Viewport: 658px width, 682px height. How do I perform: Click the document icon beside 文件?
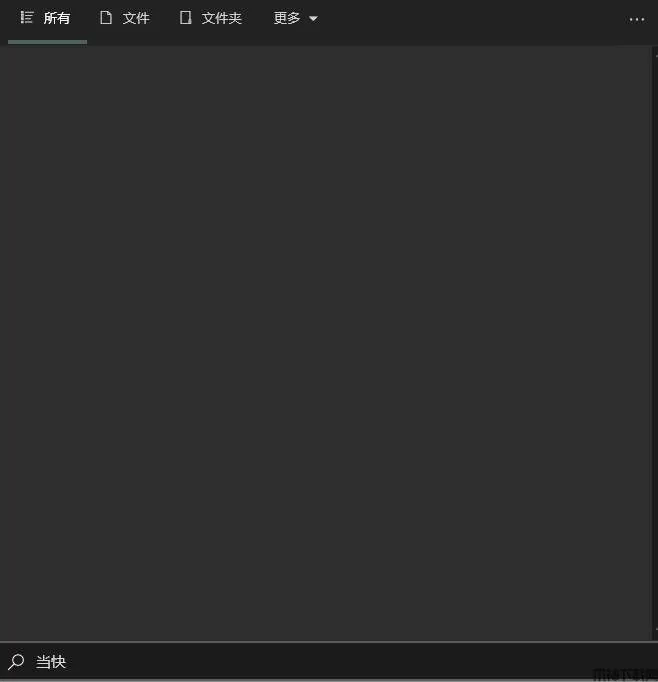point(106,18)
